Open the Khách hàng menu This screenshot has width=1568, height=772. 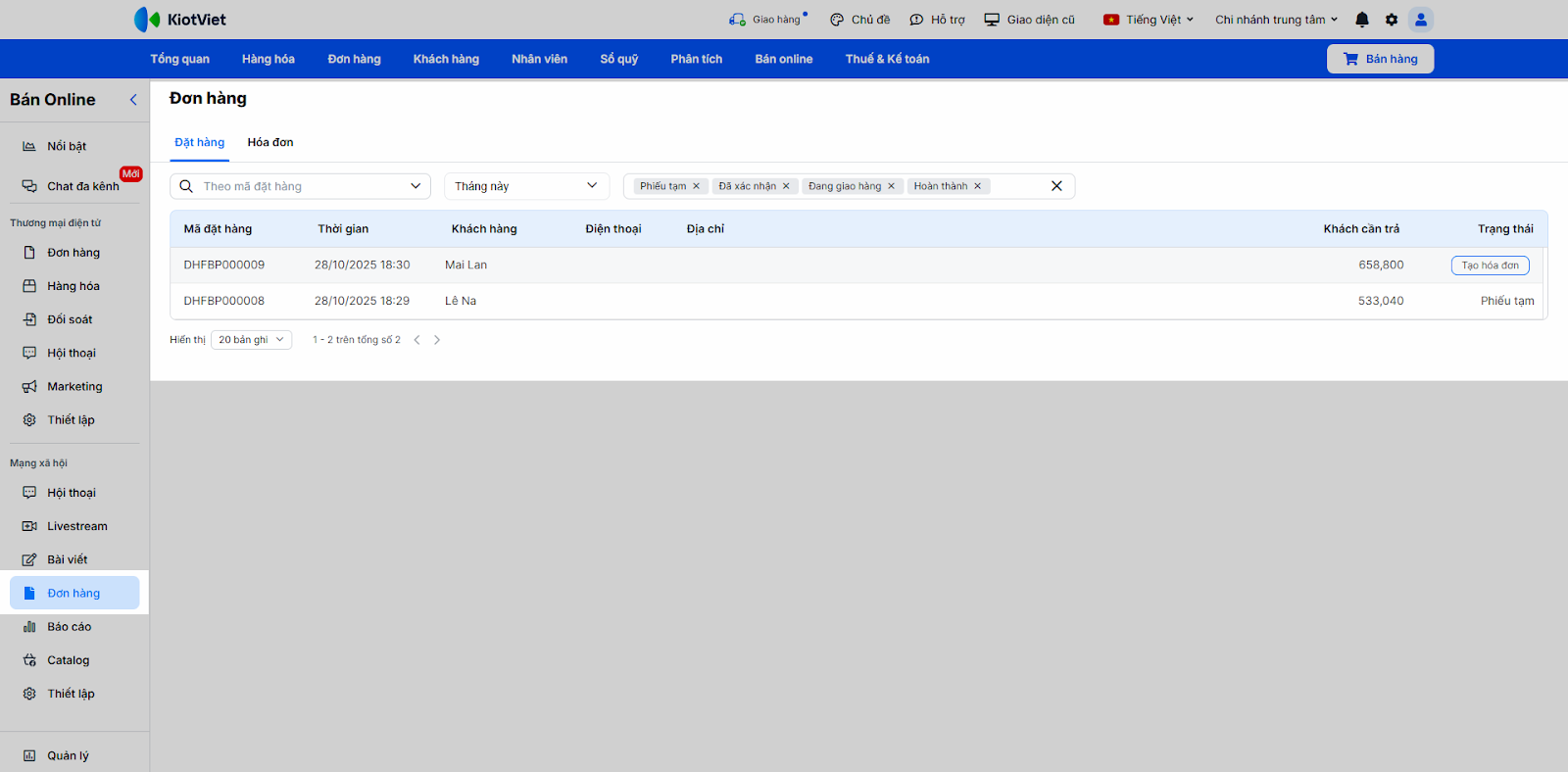(x=446, y=59)
